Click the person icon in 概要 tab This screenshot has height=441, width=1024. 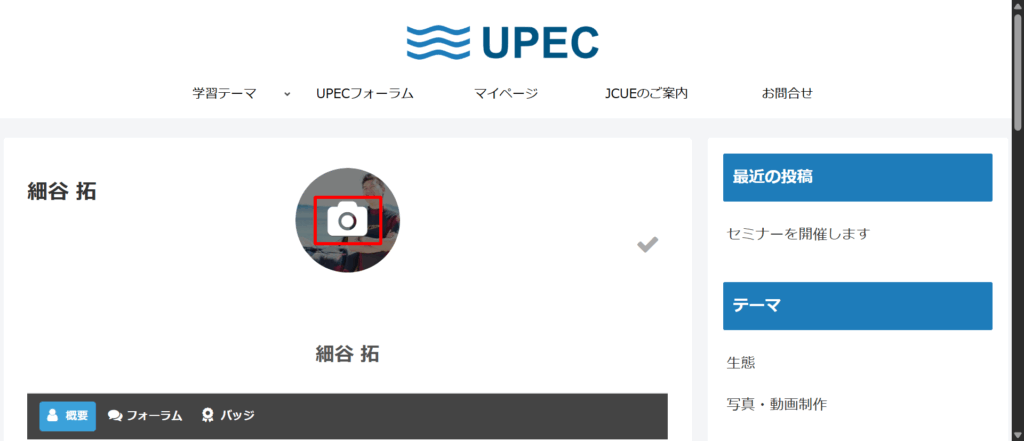pos(53,416)
